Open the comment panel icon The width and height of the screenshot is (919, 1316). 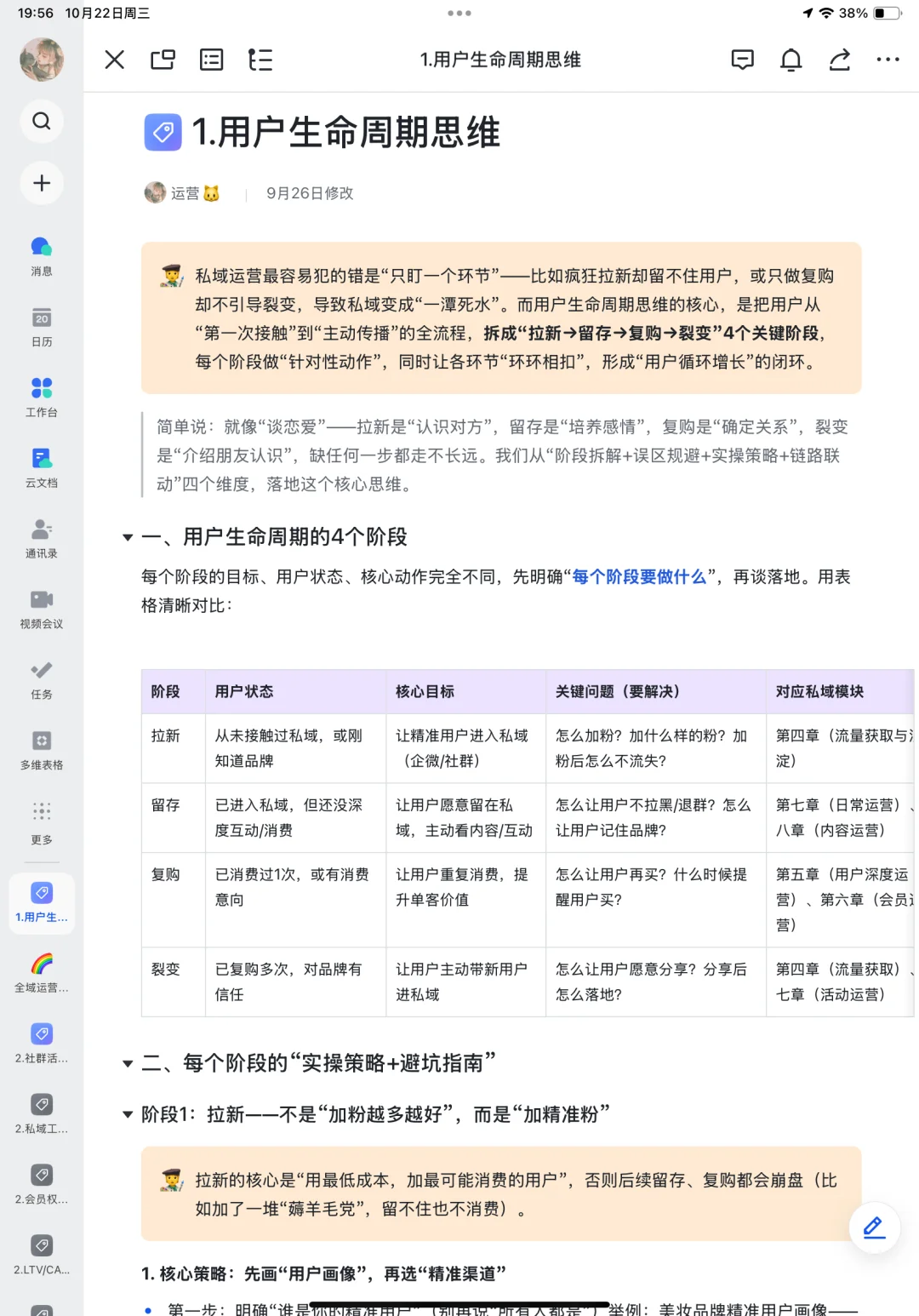[x=741, y=60]
